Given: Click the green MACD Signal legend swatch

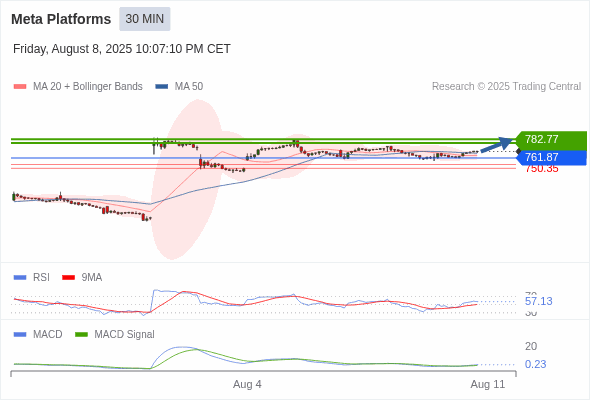Looking at the screenshot, I should click(81, 335).
